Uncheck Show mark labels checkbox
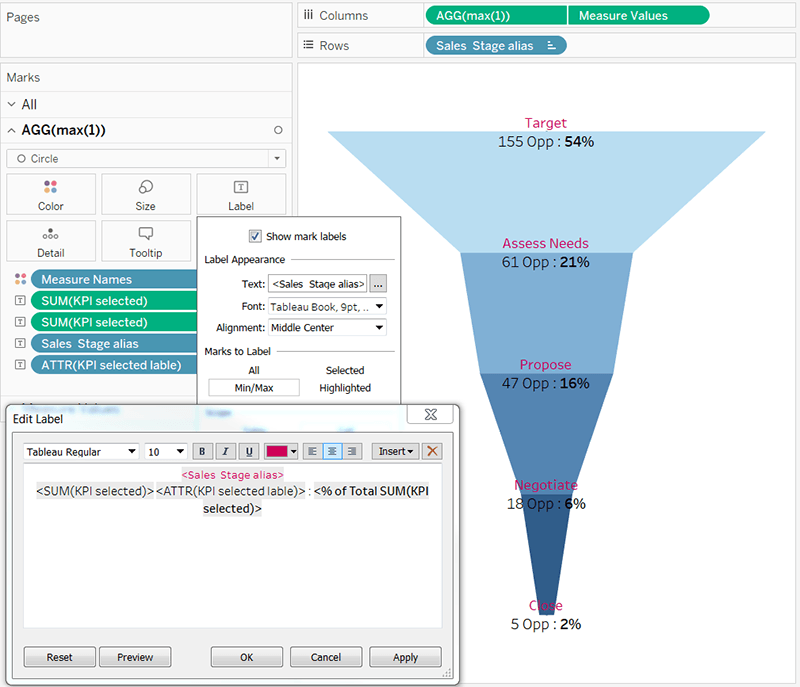The height and width of the screenshot is (687, 800). tap(255, 237)
